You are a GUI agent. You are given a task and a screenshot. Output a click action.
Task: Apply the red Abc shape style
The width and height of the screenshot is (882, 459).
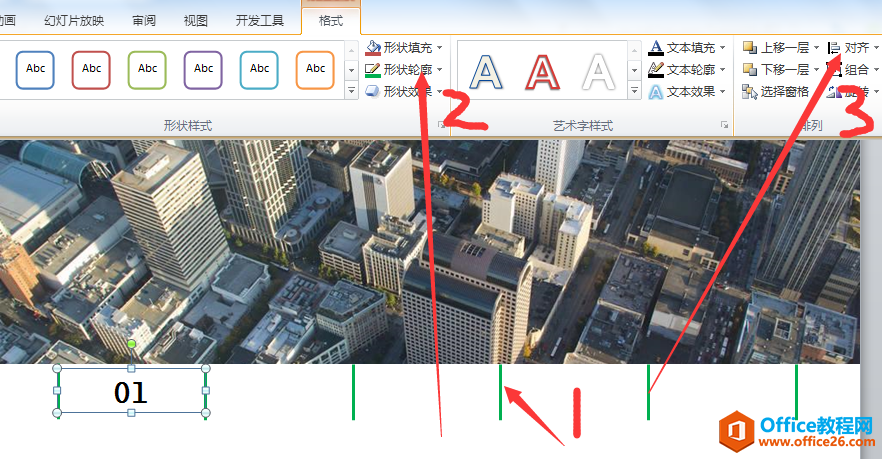click(x=91, y=70)
